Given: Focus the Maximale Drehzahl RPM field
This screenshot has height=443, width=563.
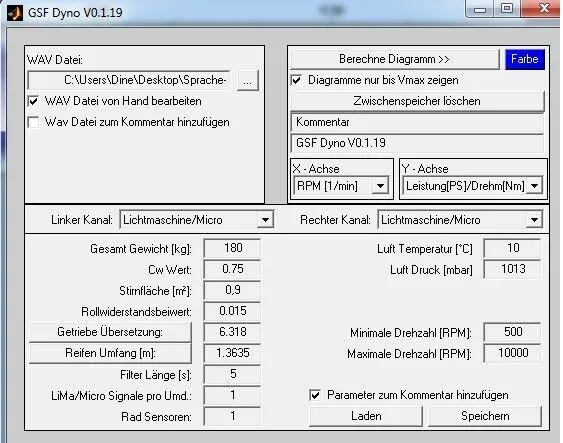Looking at the screenshot, I should pos(513,353).
